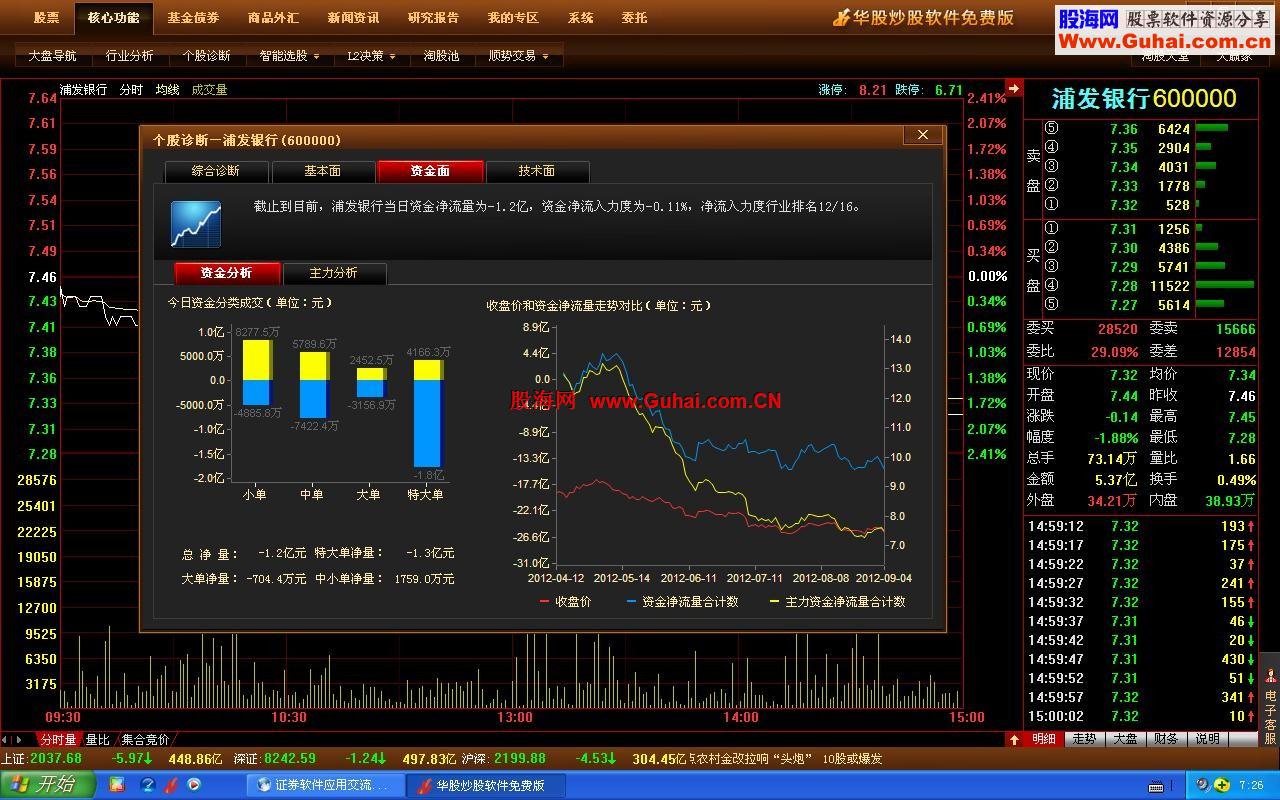Click the 小单 bar in the chart
The image size is (1280, 800).
point(256,373)
